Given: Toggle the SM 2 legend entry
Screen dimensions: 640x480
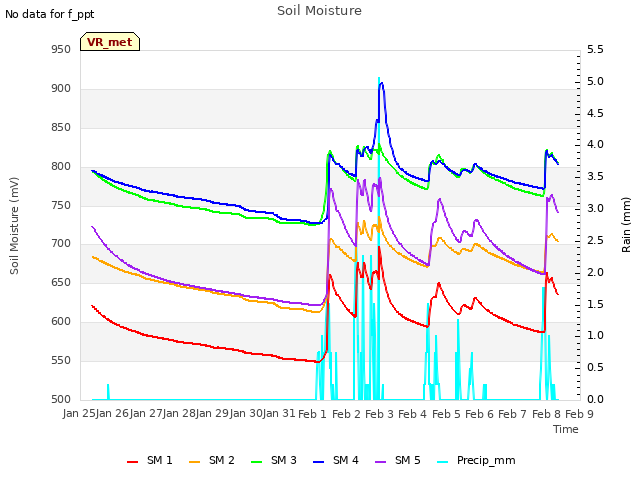Looking at the screenshot, I should pyautogui.click(x=212, y=460).
